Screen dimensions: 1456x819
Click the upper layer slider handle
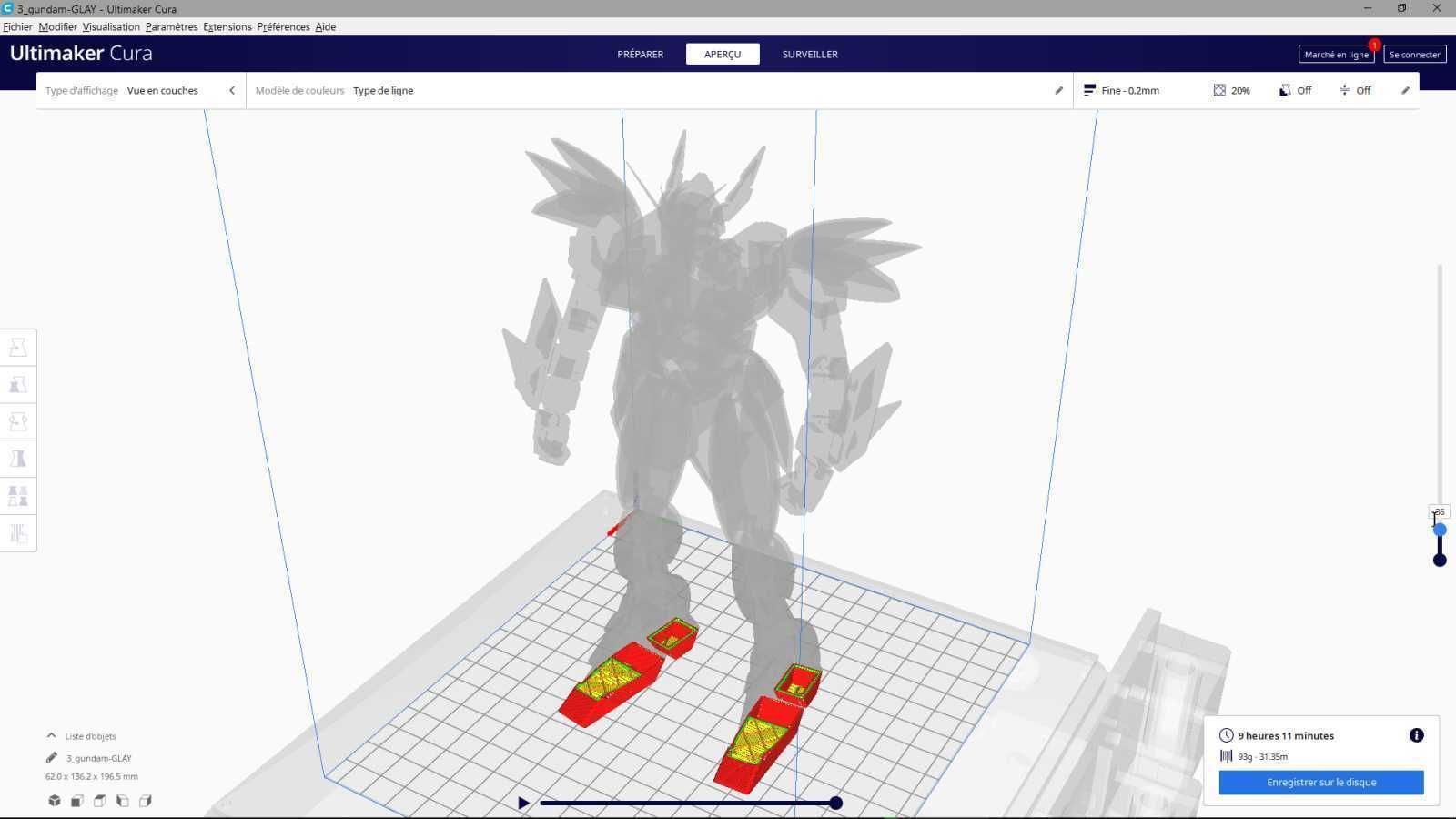click(1440, 530)
